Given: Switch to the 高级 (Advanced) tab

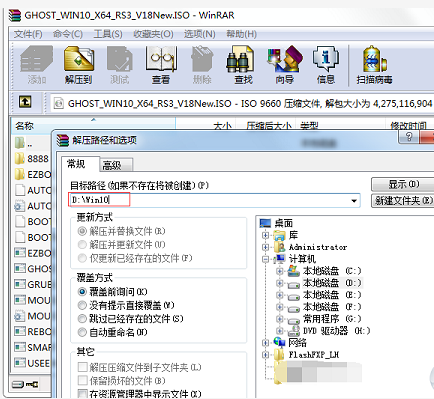Looking at the screenshot, I should [116, 165].
